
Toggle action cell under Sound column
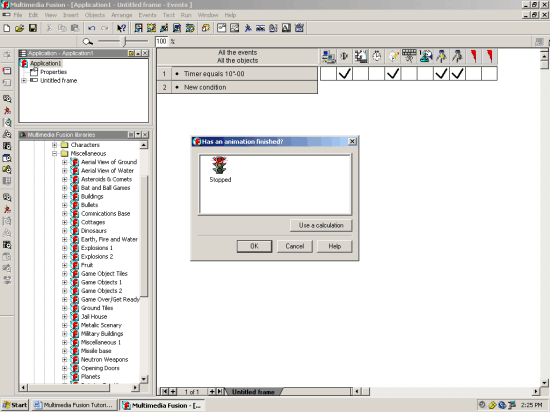click(344, 74)
